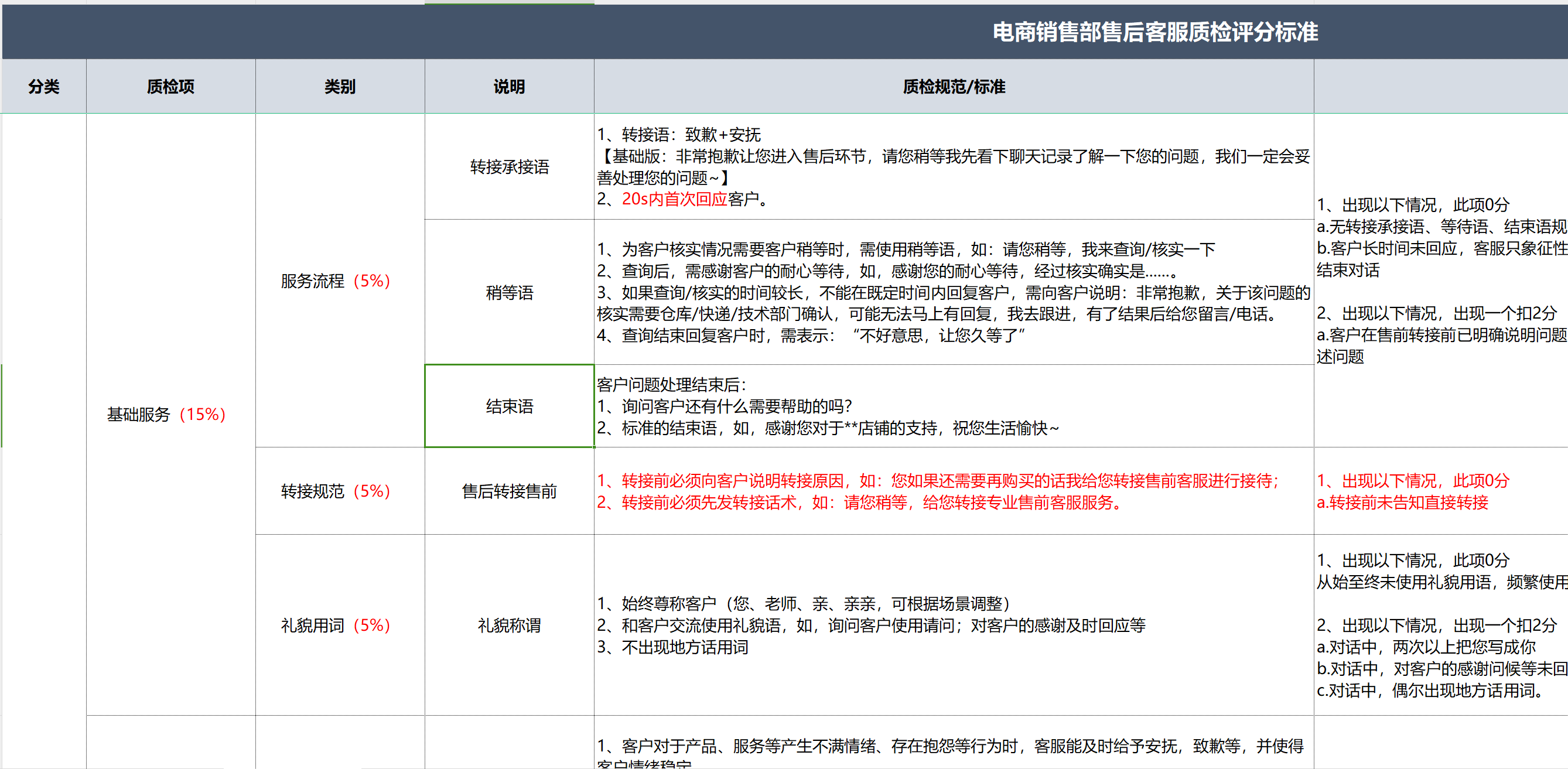Click the 礼貌用词 (5%) cell
Screen dimensions: 1568x769
[340, 625]
